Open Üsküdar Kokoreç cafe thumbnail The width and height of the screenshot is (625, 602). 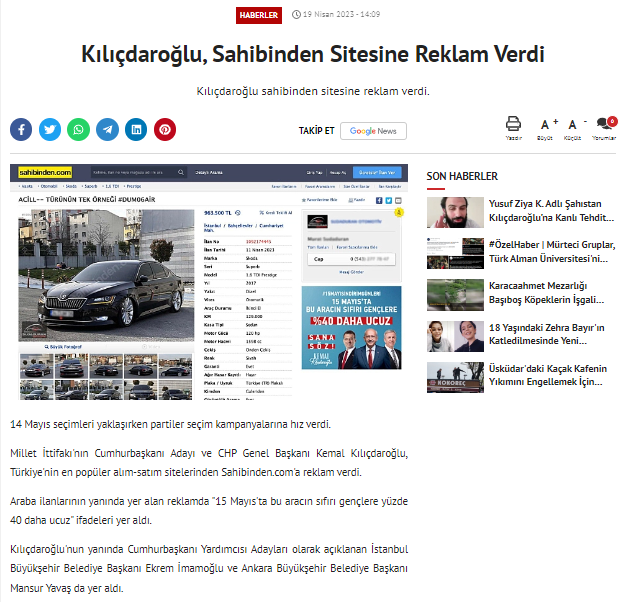pyautogui.click(x=455, y=377)
